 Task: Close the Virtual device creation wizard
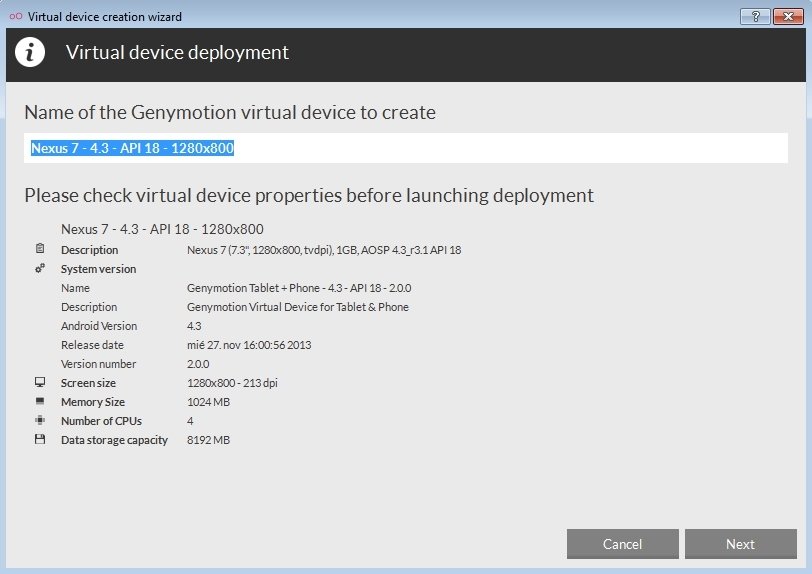pos(788,17)
